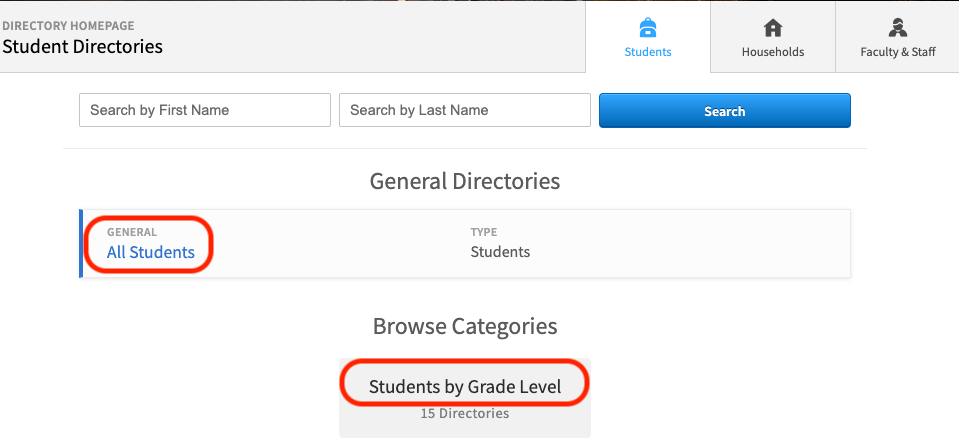This screenshot has width=959, height=447.
Task: Click the GENERAL label above All Students
Action: [x=131, y=232]
